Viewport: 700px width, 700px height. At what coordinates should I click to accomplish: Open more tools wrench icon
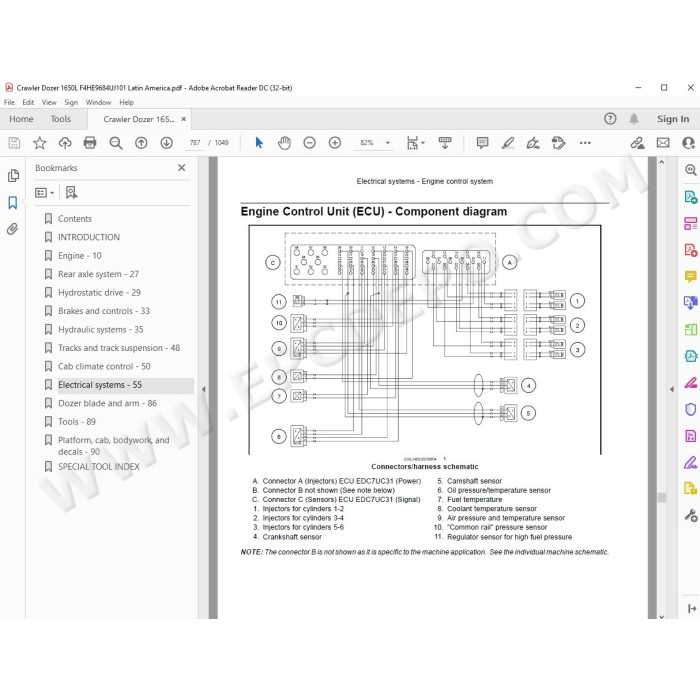(691, 516)
